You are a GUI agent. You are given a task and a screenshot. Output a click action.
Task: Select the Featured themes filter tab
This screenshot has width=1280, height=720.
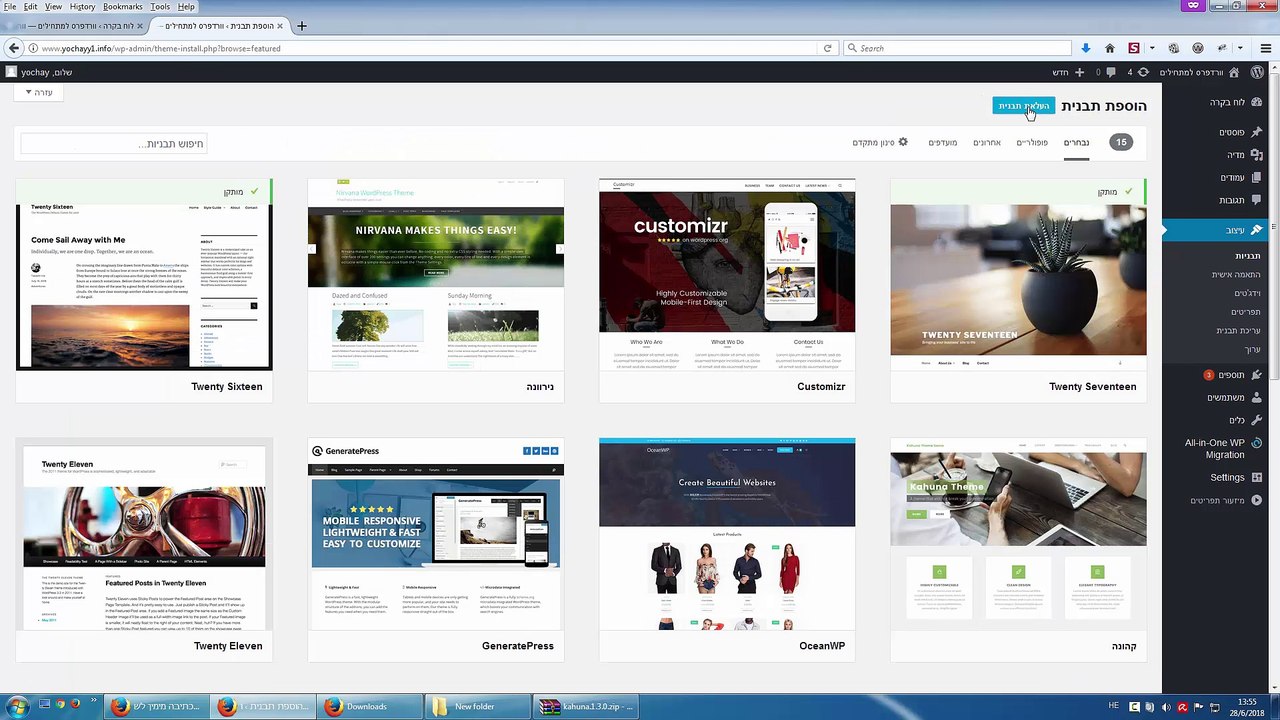tap(1076, 142)
